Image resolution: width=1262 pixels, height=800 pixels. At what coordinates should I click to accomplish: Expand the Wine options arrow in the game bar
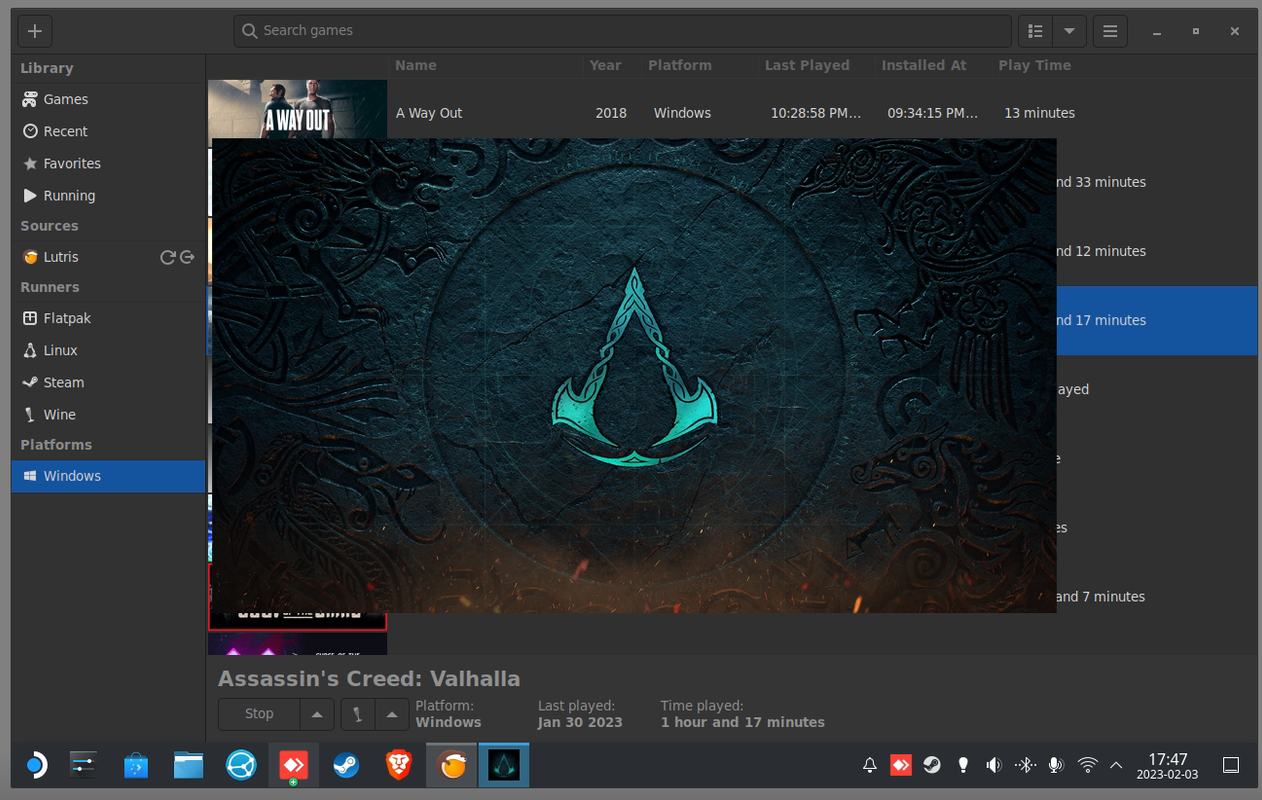point(392,714)
